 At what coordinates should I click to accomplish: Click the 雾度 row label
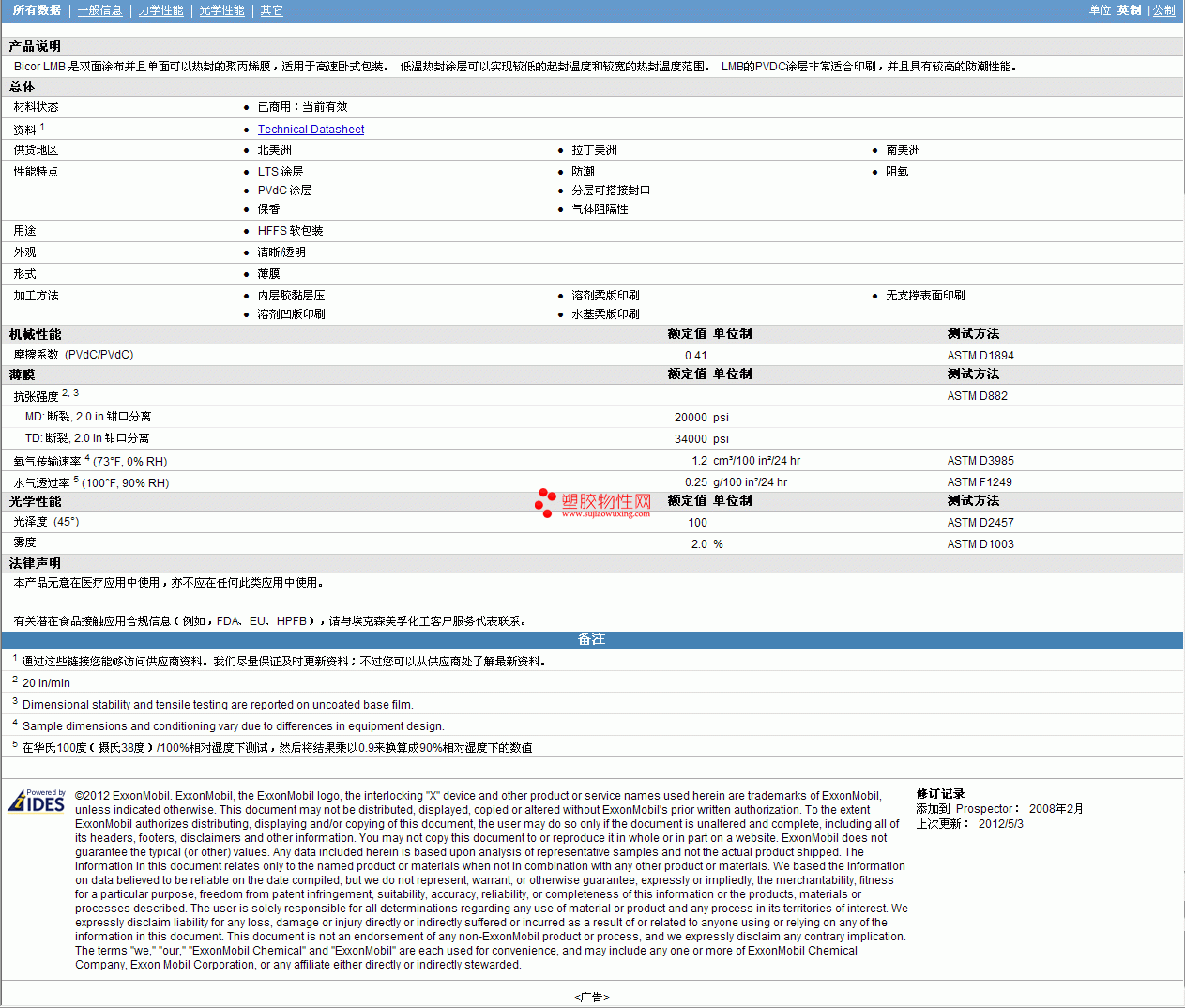(24, 542)
